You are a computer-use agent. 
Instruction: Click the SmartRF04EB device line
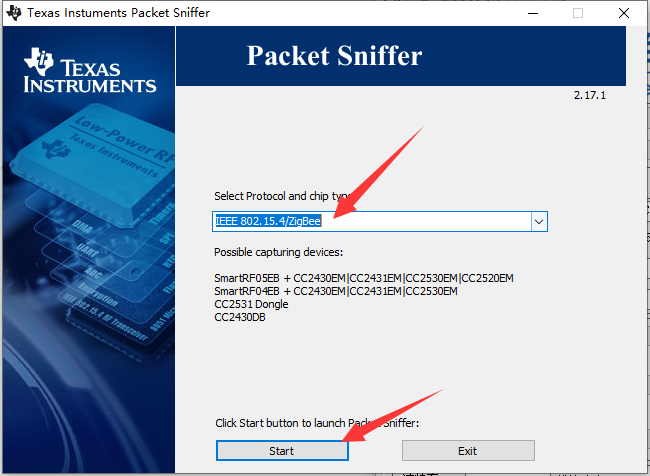tap(335, 291)
